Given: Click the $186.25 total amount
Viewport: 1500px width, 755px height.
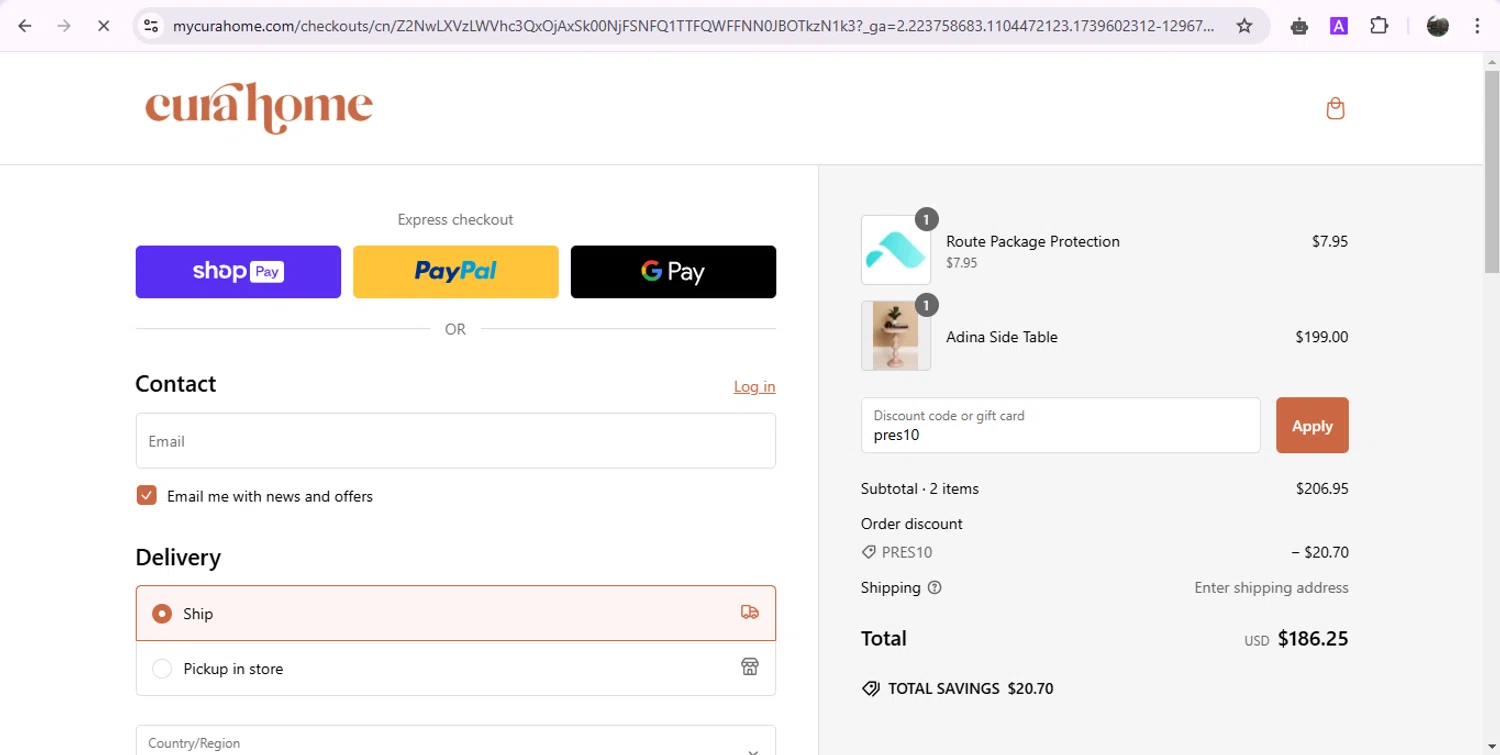Looking at the screenshot, I should point(1313,638).
